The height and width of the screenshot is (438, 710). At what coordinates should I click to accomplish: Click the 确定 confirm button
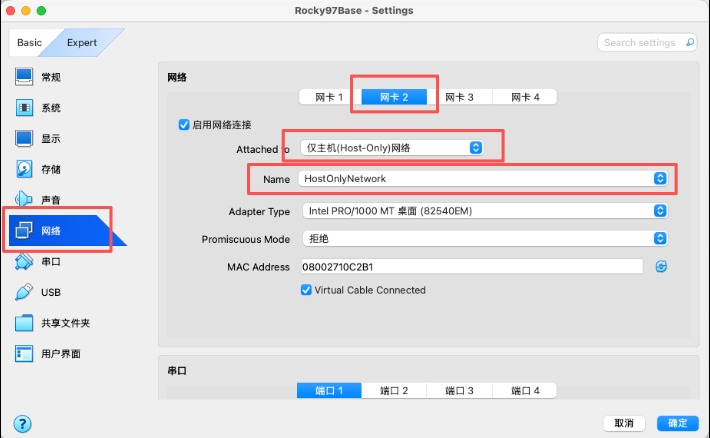tap(677, 423)
